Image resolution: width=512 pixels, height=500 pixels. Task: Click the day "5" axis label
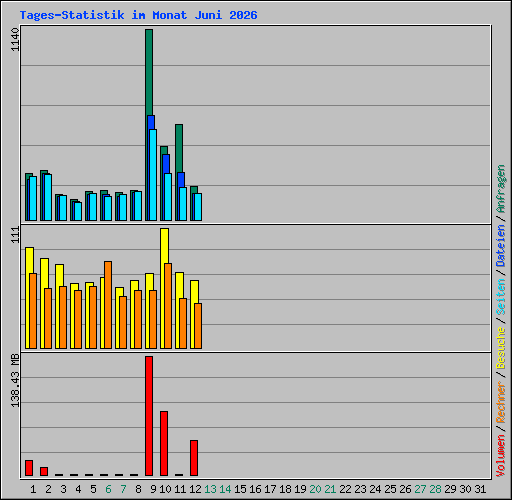(x=93, y=489)
